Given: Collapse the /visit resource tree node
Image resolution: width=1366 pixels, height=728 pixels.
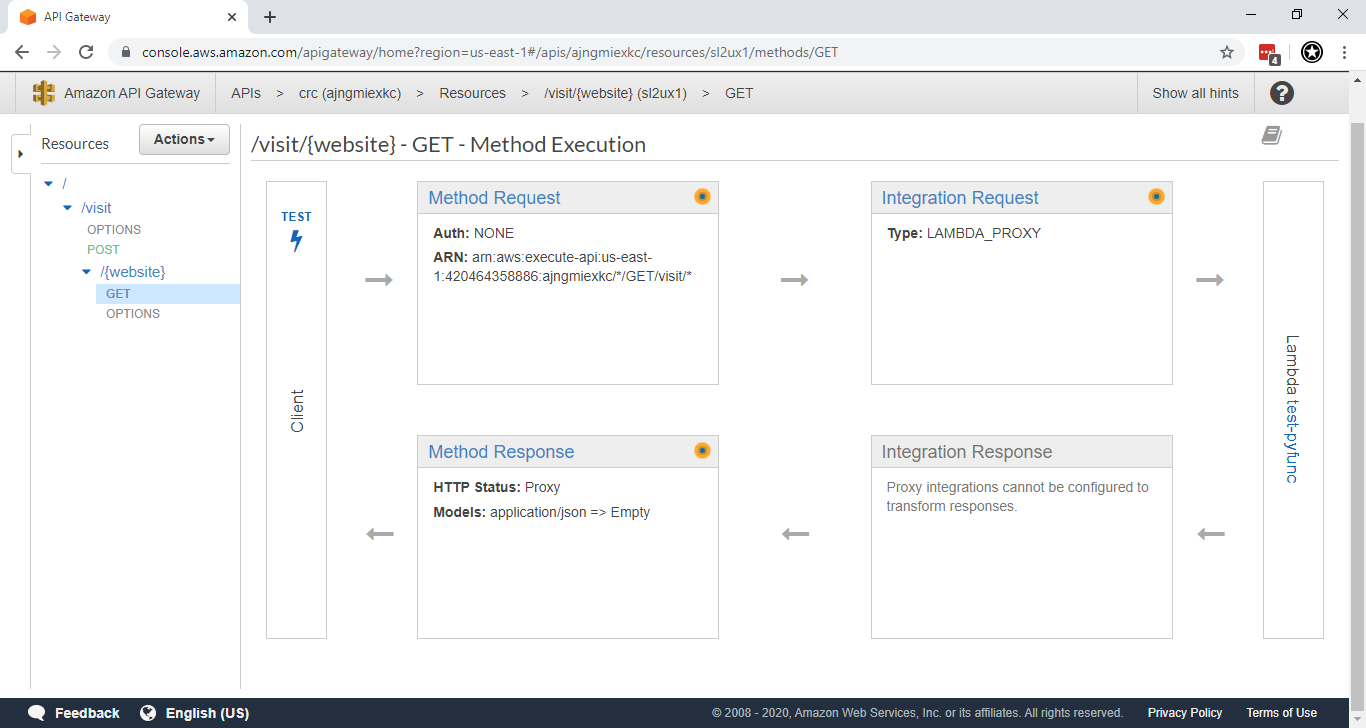Looking at the screenshot, I should point(68,208).
